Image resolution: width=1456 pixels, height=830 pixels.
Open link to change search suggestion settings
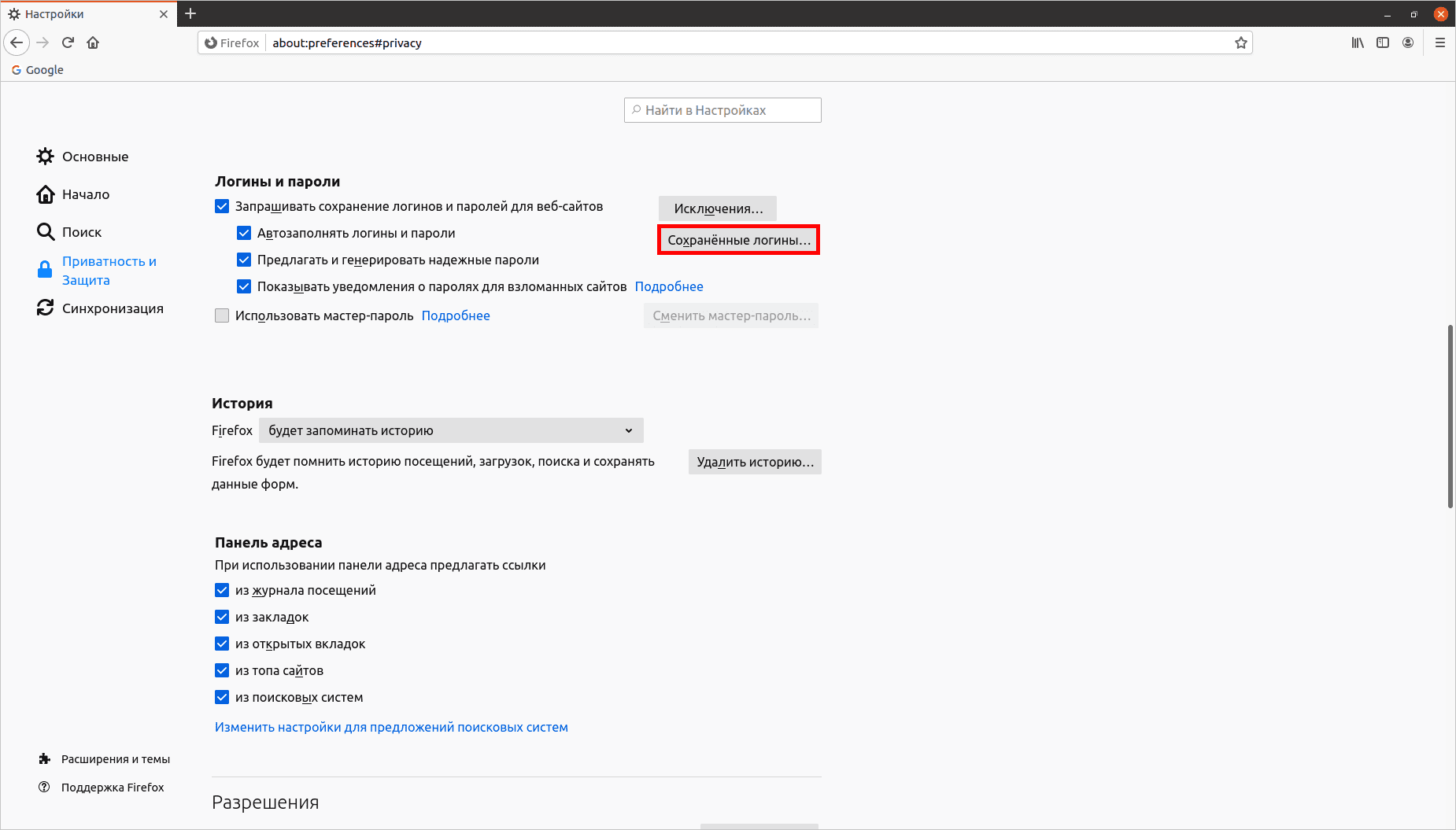tap(391, 727)
